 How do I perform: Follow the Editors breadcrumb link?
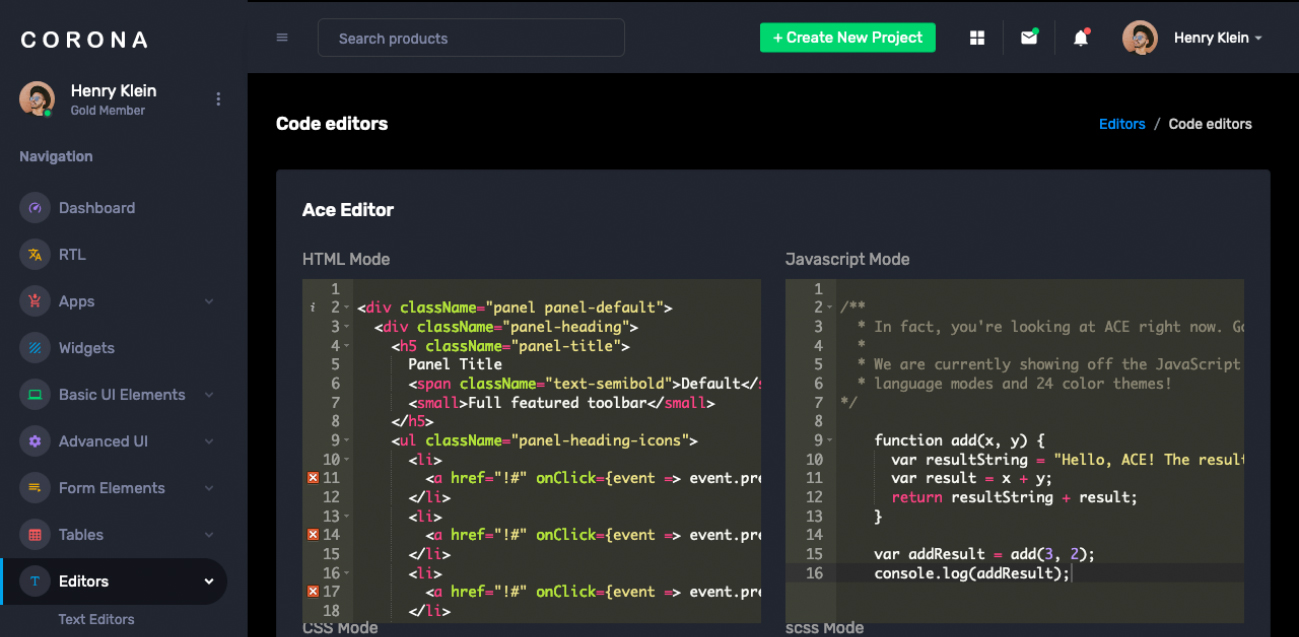coord(1121,124)
